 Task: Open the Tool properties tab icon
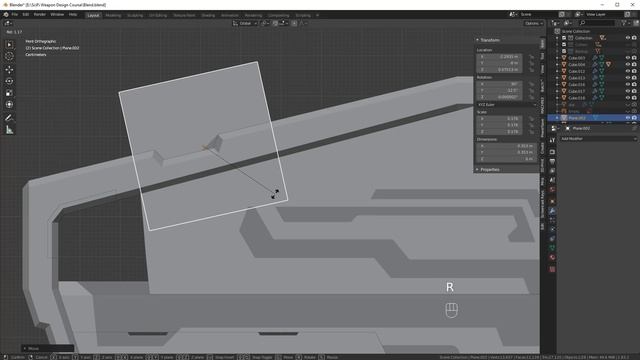point(552,140)
